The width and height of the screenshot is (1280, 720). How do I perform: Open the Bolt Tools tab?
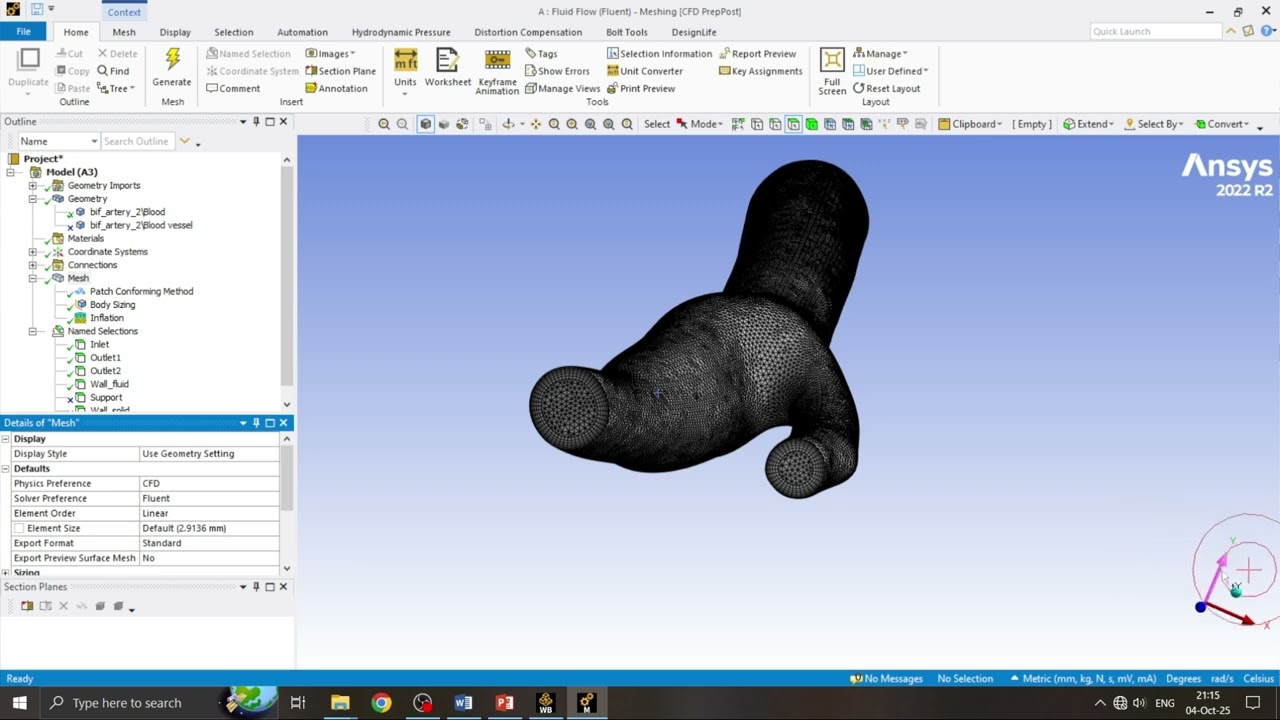click(x=627, y=32)
